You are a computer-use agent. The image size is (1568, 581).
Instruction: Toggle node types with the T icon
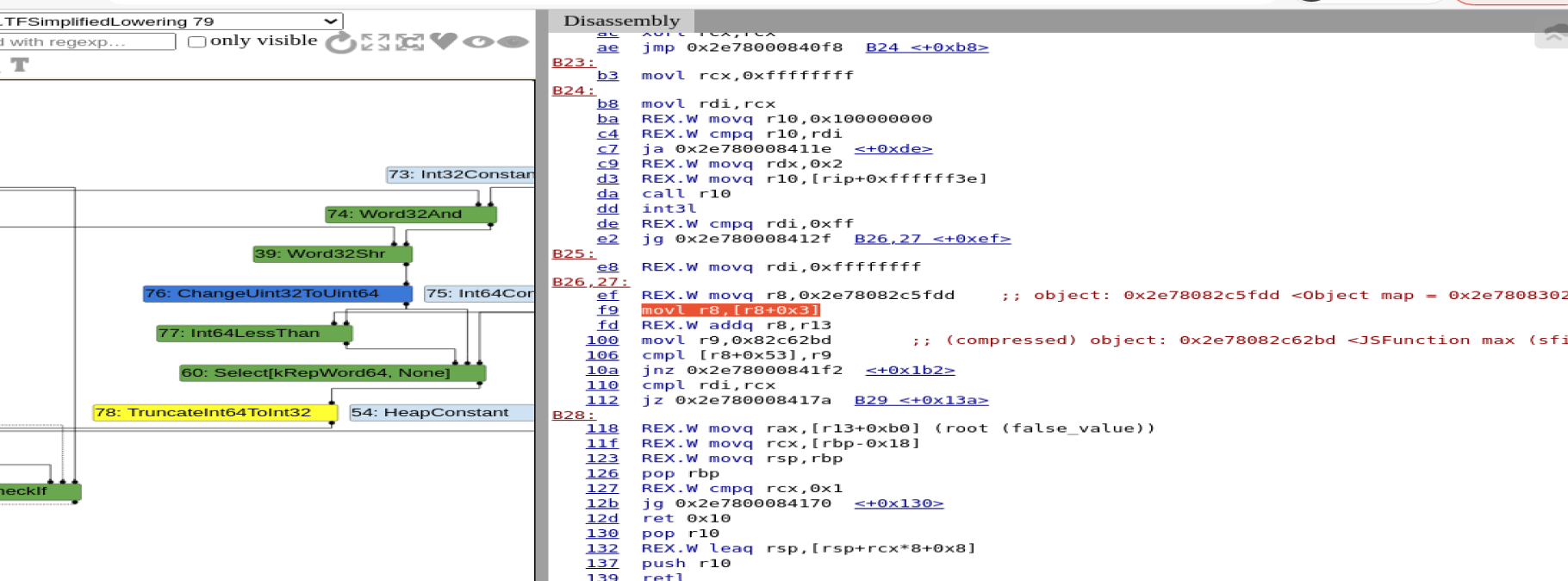[x=20, y=65]
